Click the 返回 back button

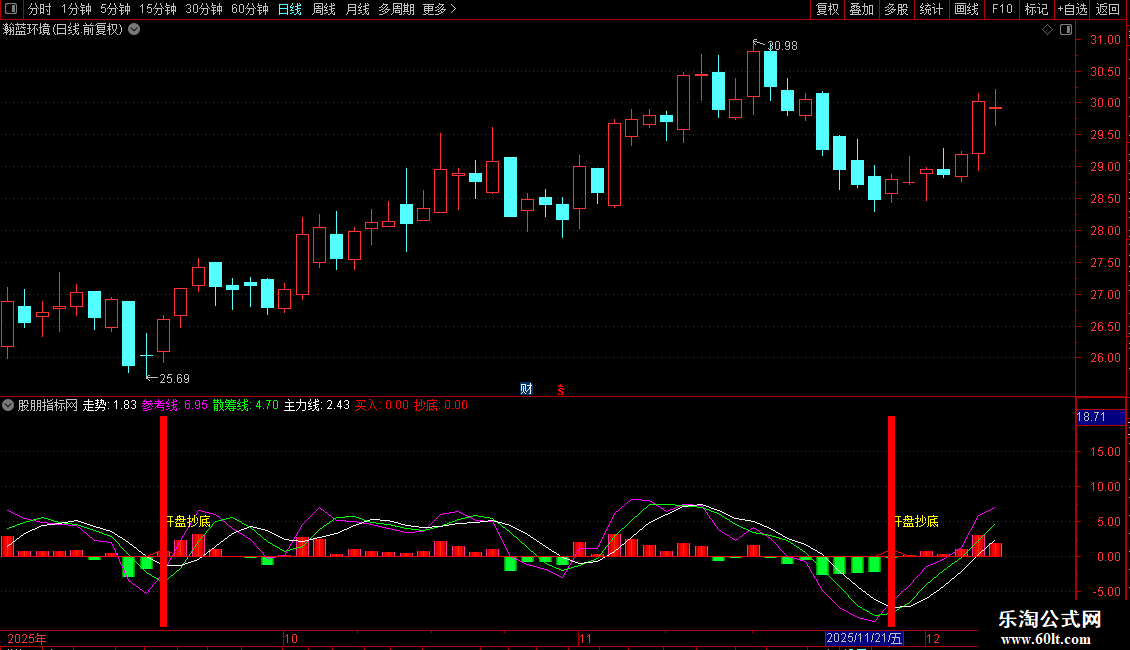pyautogui.click(x=1108, y=9)
